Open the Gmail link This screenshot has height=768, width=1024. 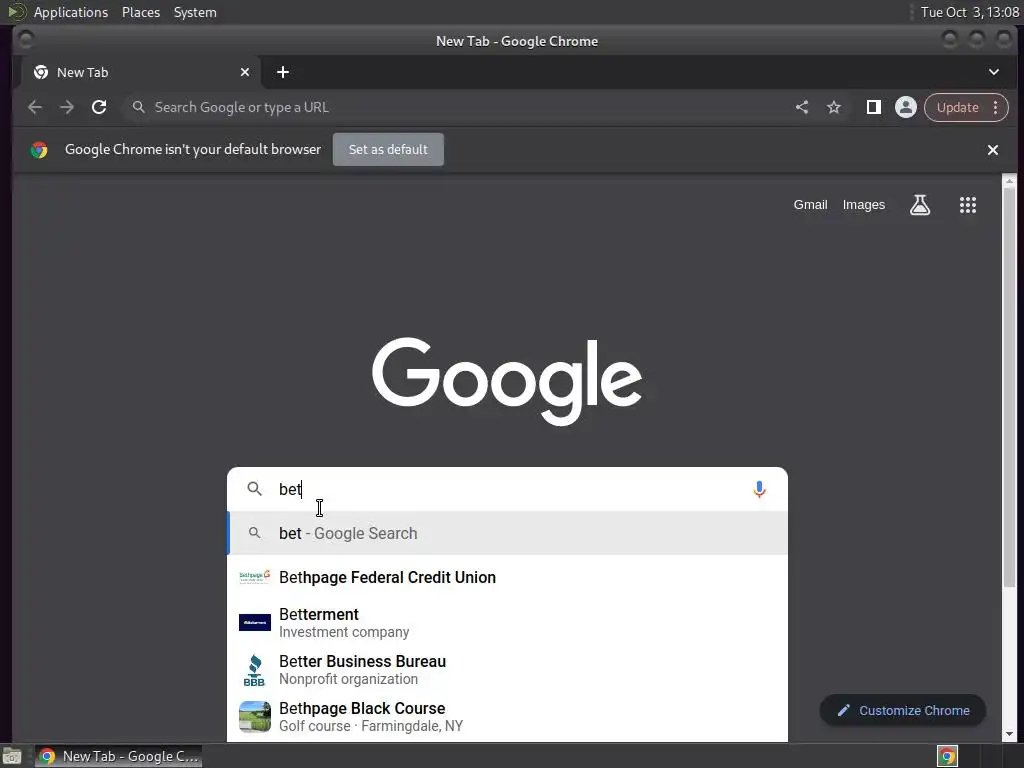click(810, 205)
